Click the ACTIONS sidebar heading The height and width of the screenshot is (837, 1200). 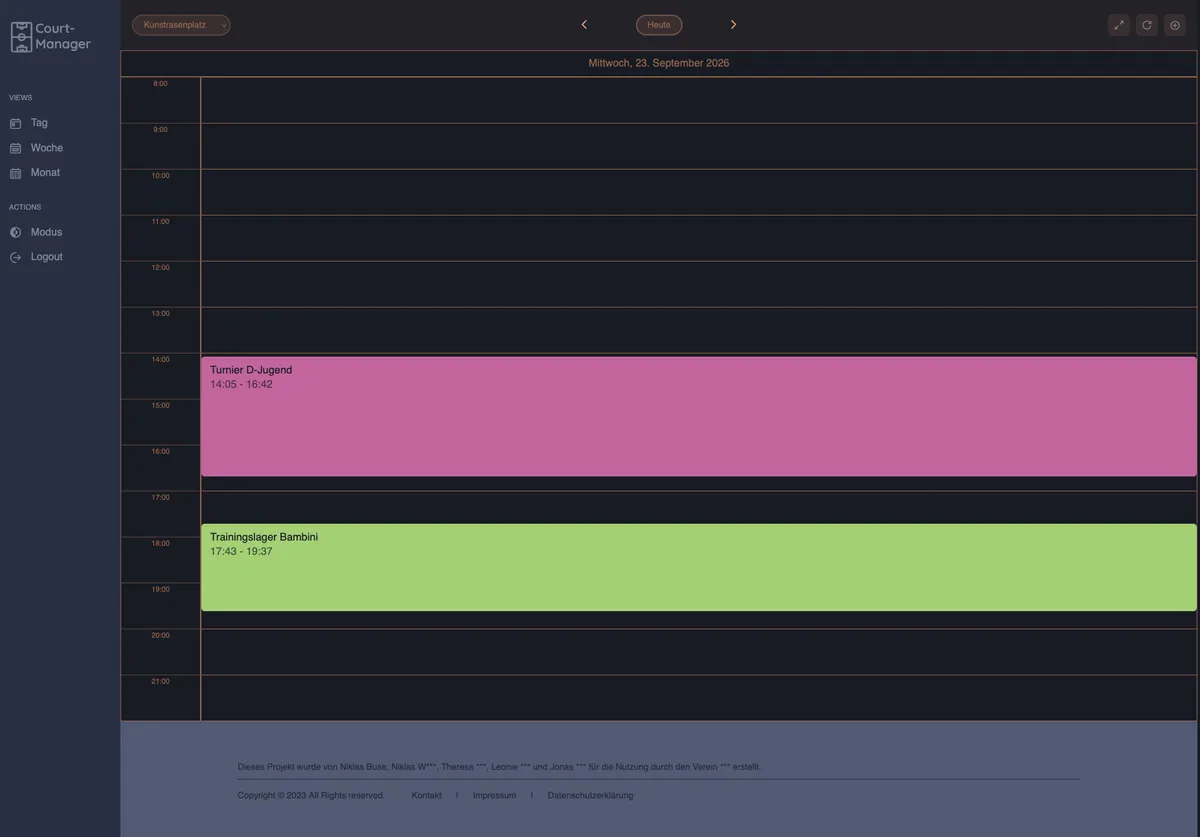25,207
